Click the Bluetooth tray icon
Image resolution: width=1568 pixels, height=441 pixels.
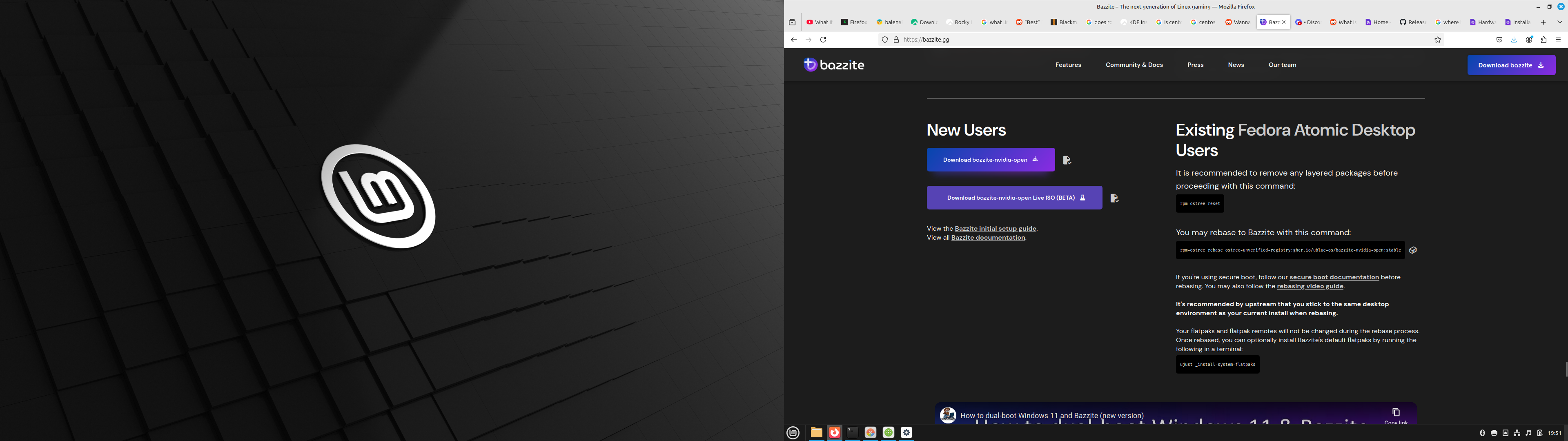1482,433
